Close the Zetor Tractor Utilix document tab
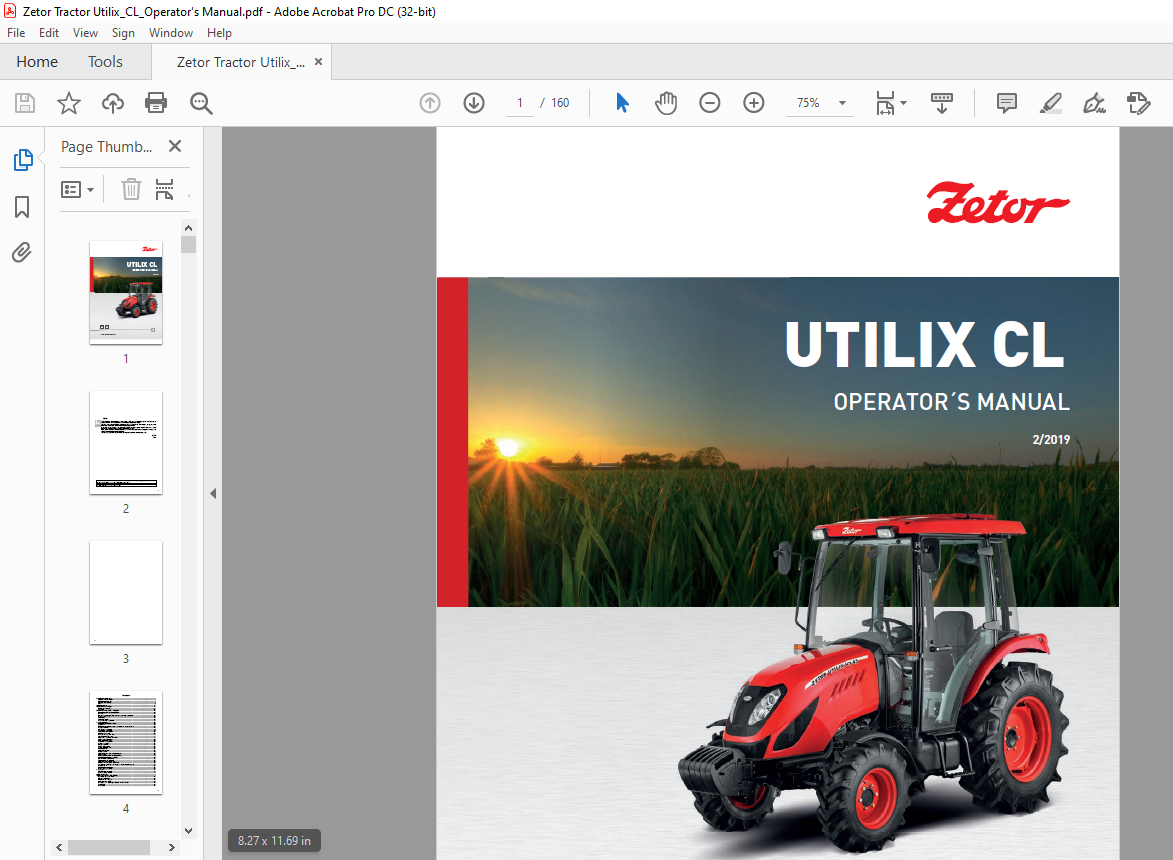Viewport: 1173px width, 860px height. pos(319,62)
